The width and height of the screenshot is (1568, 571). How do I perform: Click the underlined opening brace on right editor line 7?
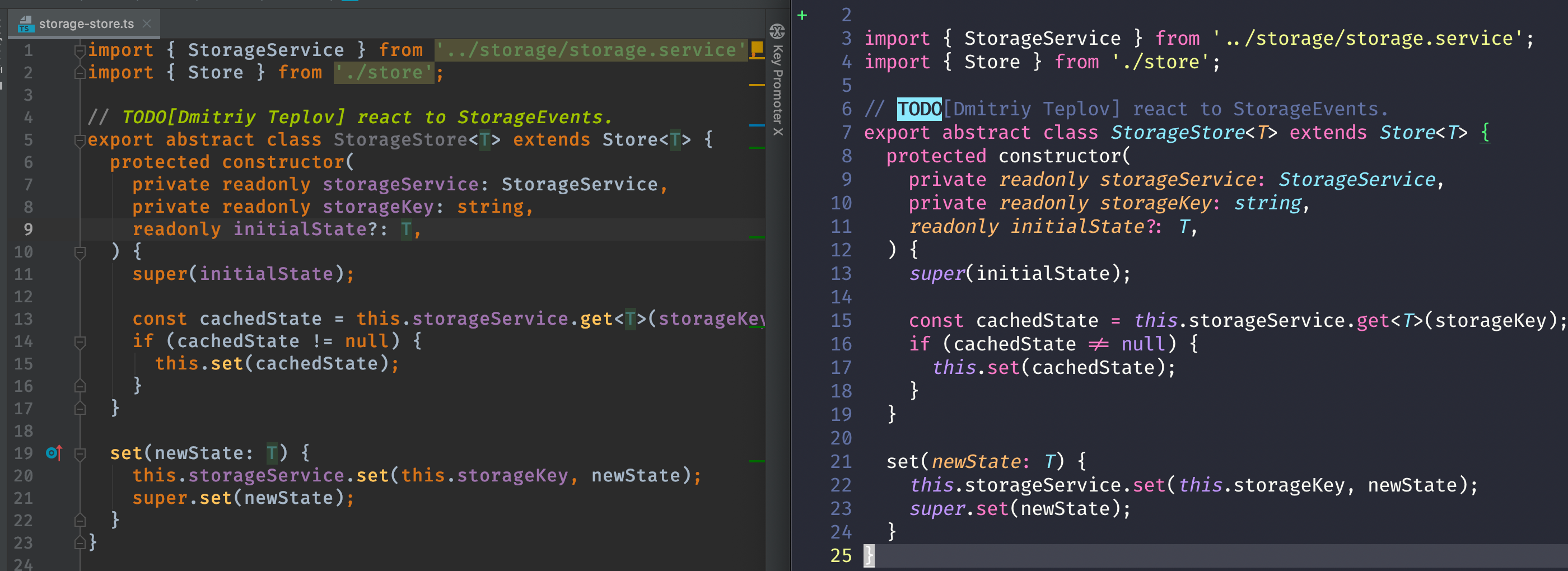click(1485, 132)
